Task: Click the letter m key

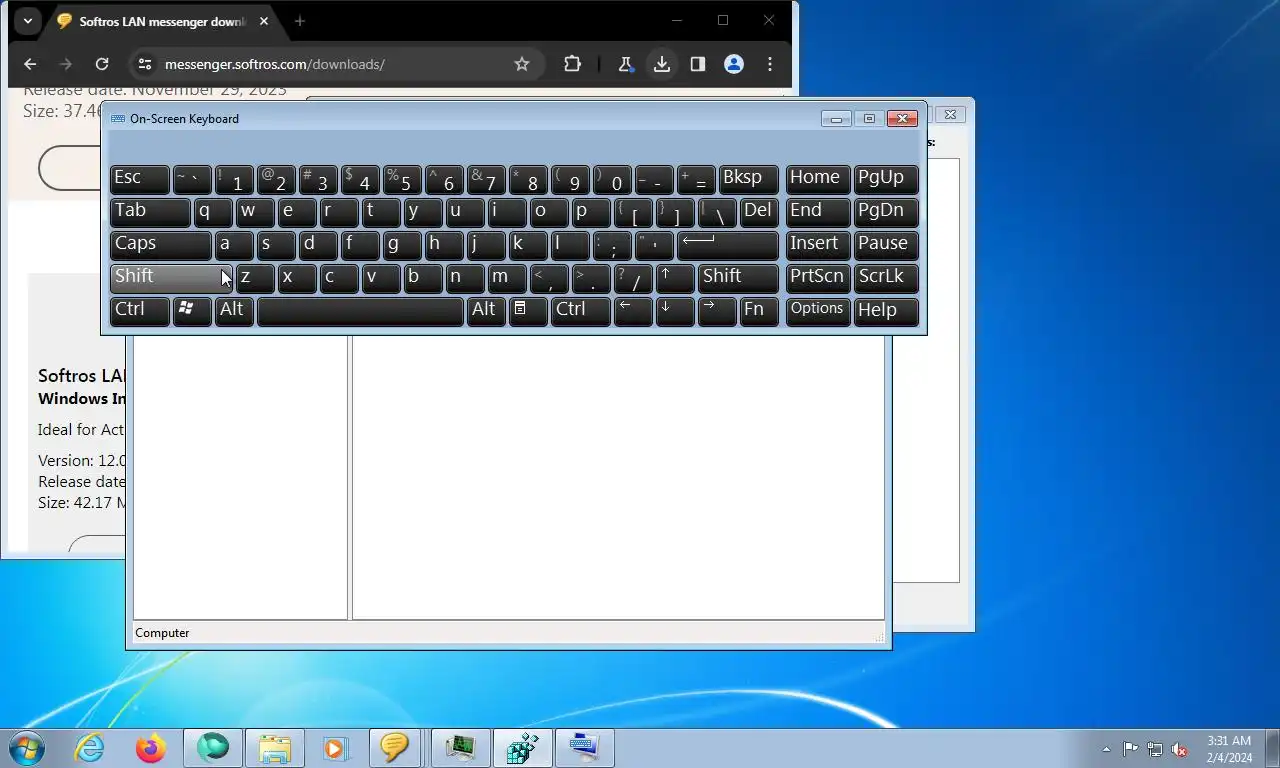Action: pyautogui.click(x=507, y=278)
